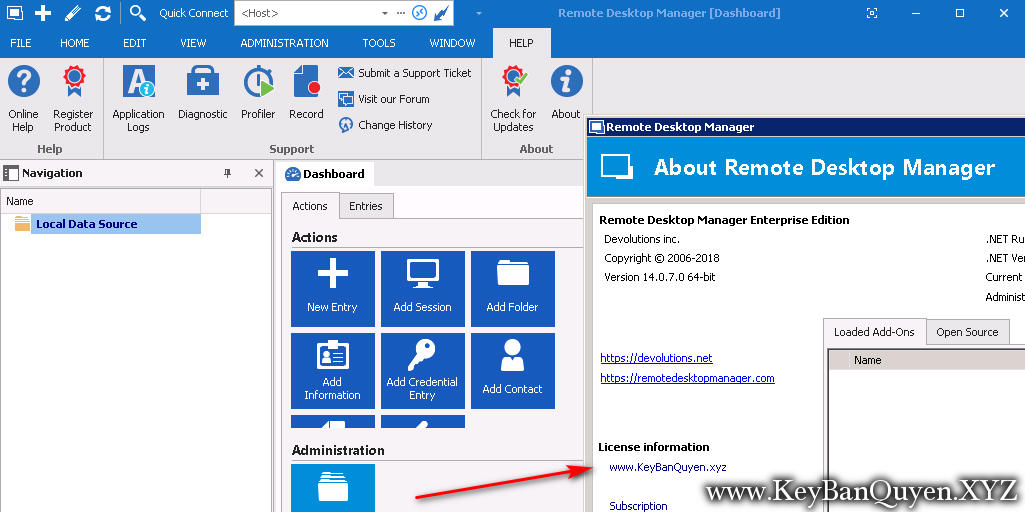
Task: Open the FILE menu
Action: point(21,43)
